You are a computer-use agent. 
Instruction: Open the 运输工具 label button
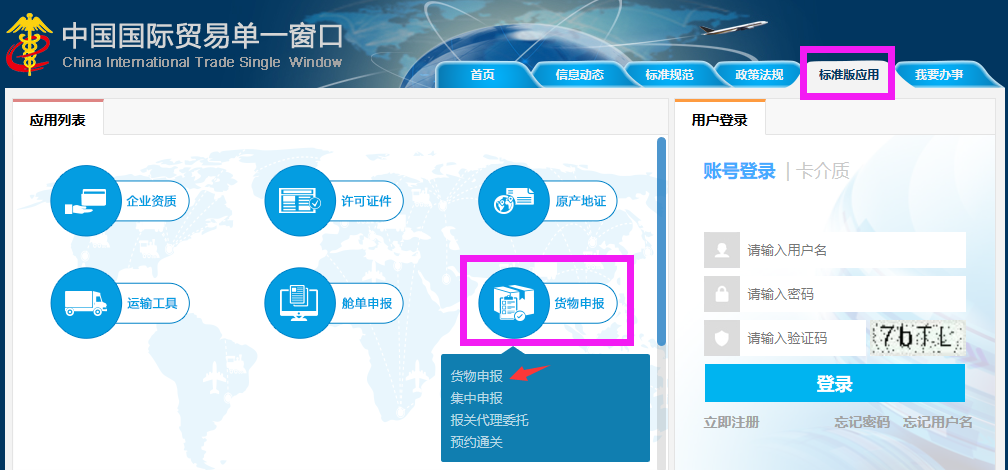152,303
